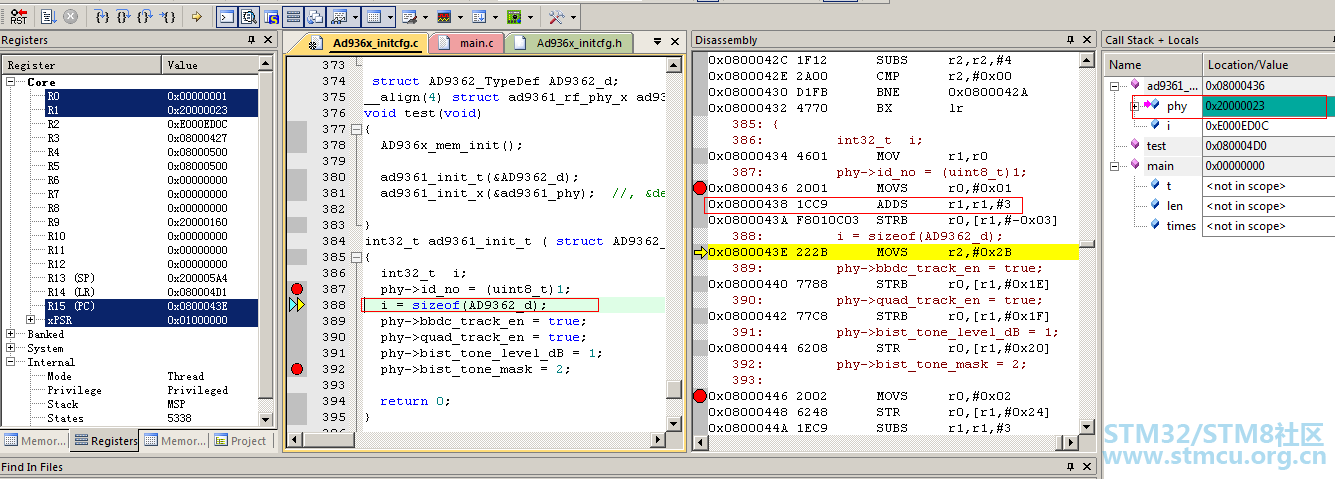Image resolution: width=1335 pixels, height=479 pixels.
Task: Toggle breakpoint on source line 392
Action: coord(296,369)
